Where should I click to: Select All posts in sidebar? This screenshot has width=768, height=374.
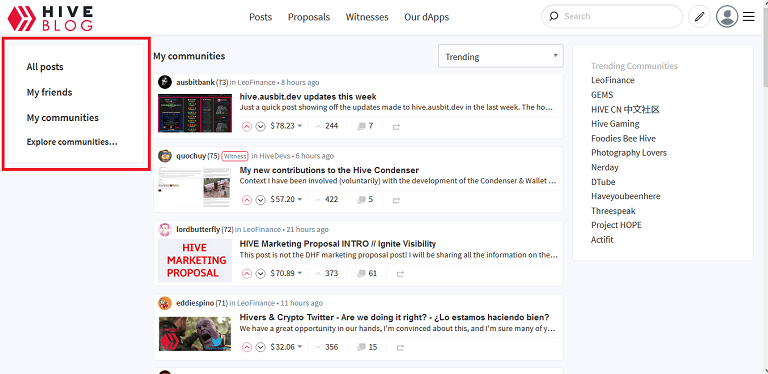(45, 67)
